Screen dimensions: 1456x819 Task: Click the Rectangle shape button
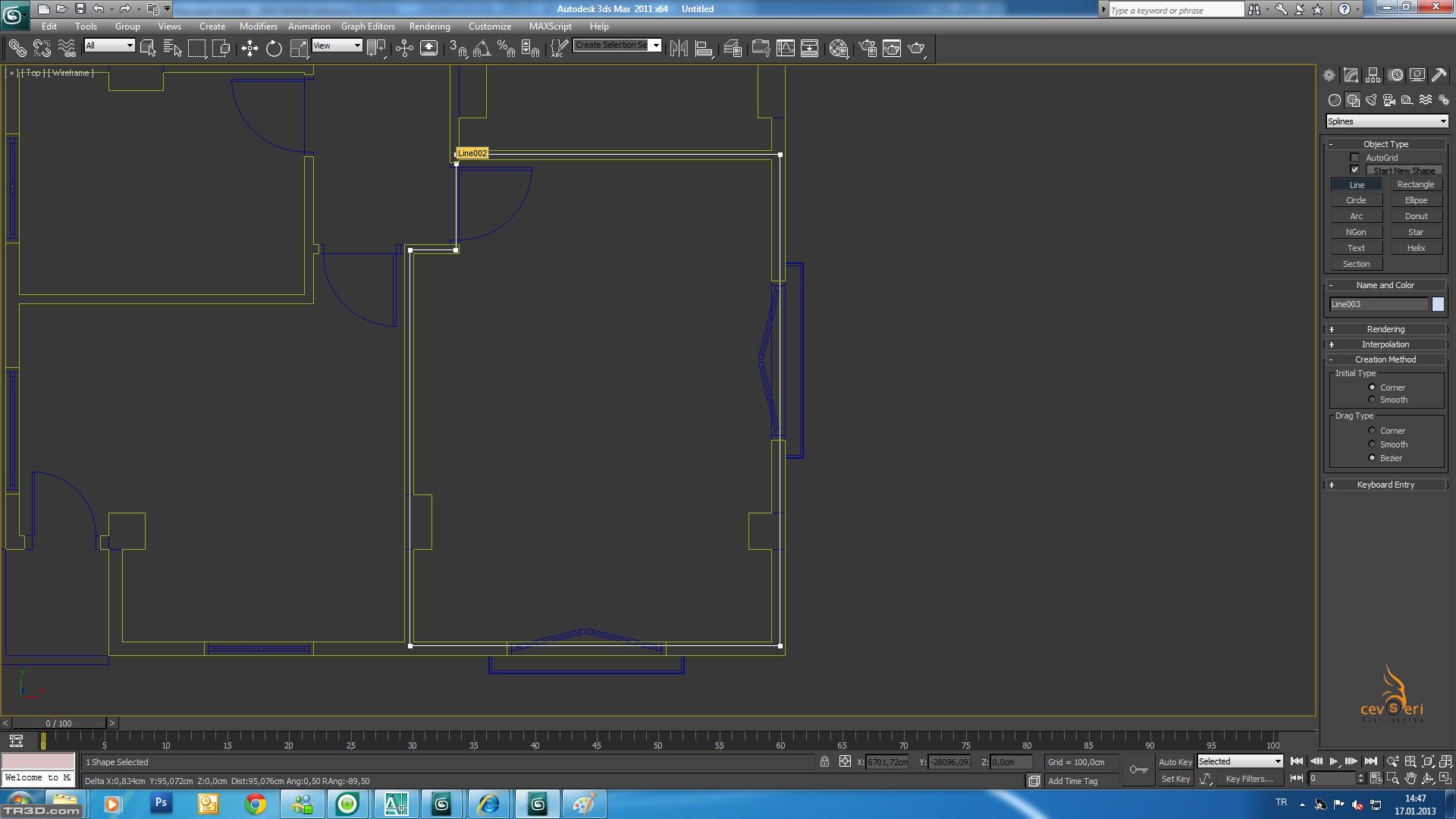pos(1415,184)
